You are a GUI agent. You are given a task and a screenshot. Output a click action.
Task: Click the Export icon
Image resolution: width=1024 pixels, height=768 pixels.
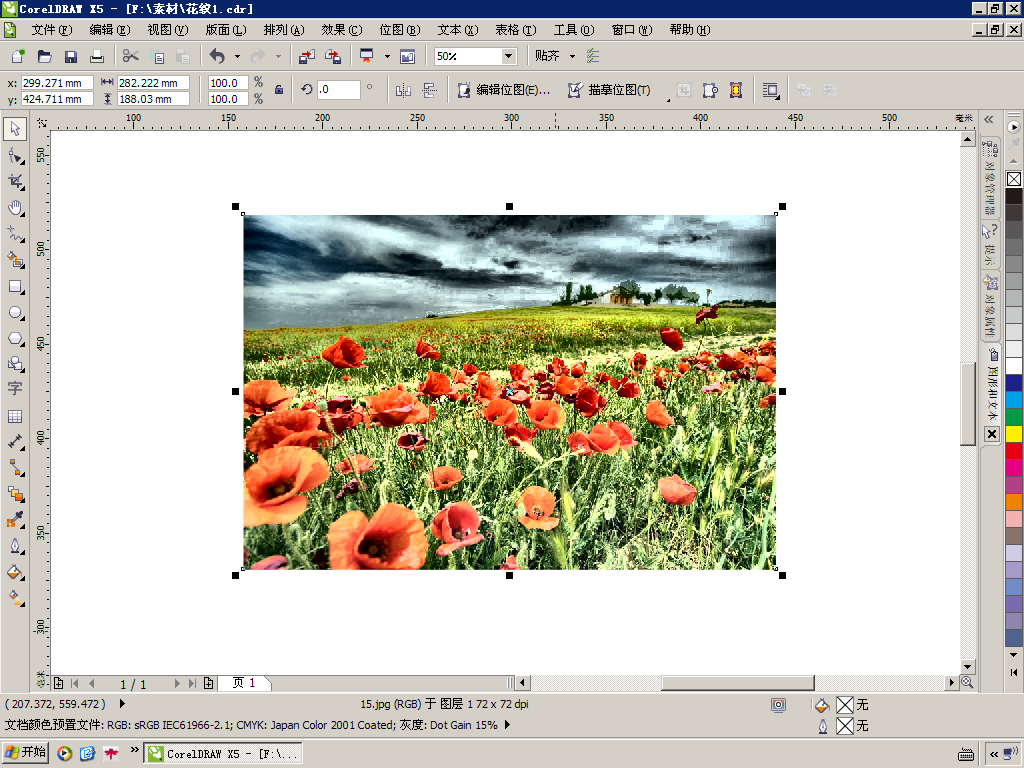pos(333,56)
